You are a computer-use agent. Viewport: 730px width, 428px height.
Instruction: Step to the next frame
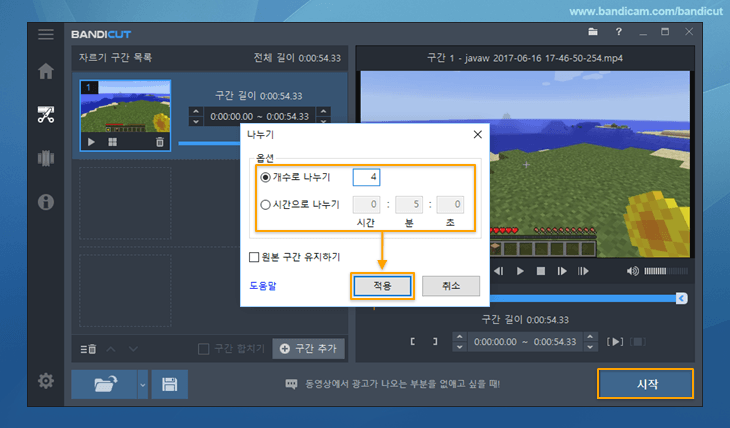(562, 271)
